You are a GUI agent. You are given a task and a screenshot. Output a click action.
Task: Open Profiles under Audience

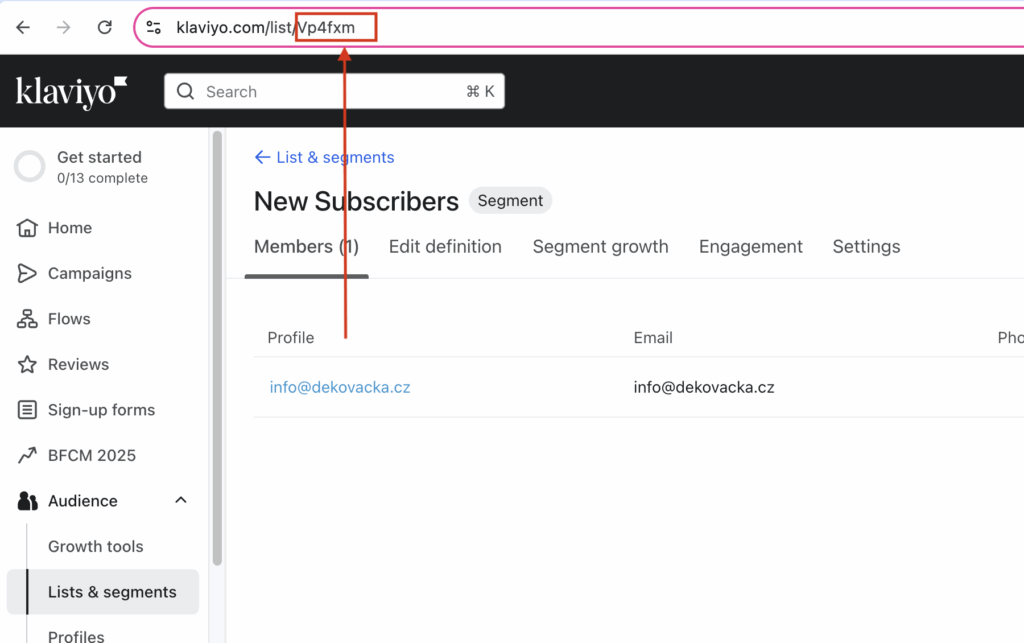pyautogui.click(x=76, y=636)
